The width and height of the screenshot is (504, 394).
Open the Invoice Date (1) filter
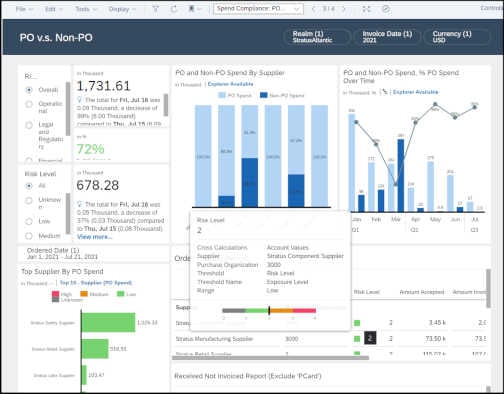point(387,37)
